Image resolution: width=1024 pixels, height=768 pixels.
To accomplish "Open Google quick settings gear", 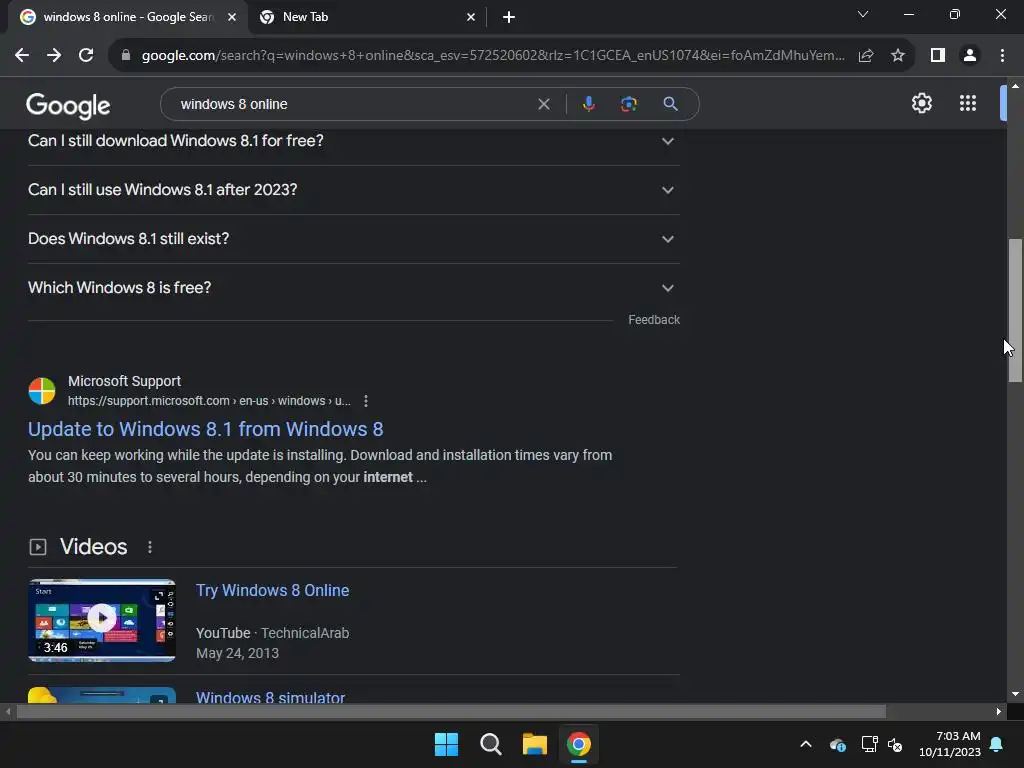I will pos(921,103).
